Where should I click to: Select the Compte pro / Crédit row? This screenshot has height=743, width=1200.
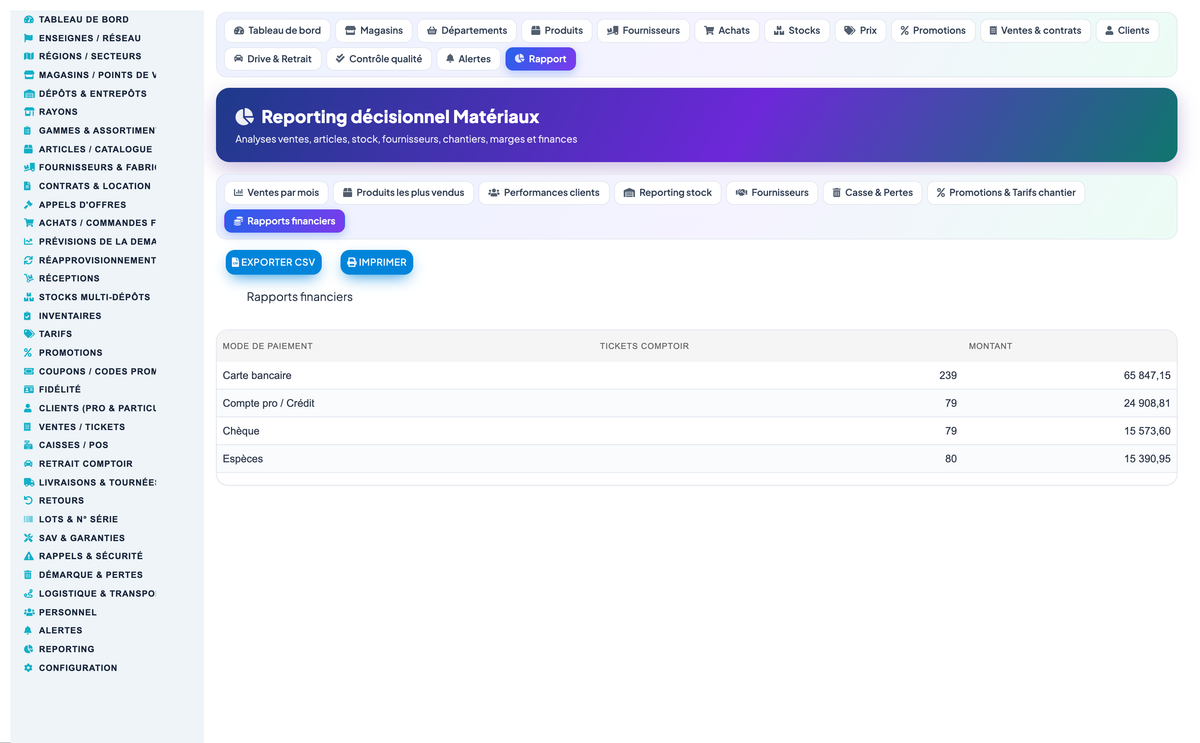coord(696,403)
